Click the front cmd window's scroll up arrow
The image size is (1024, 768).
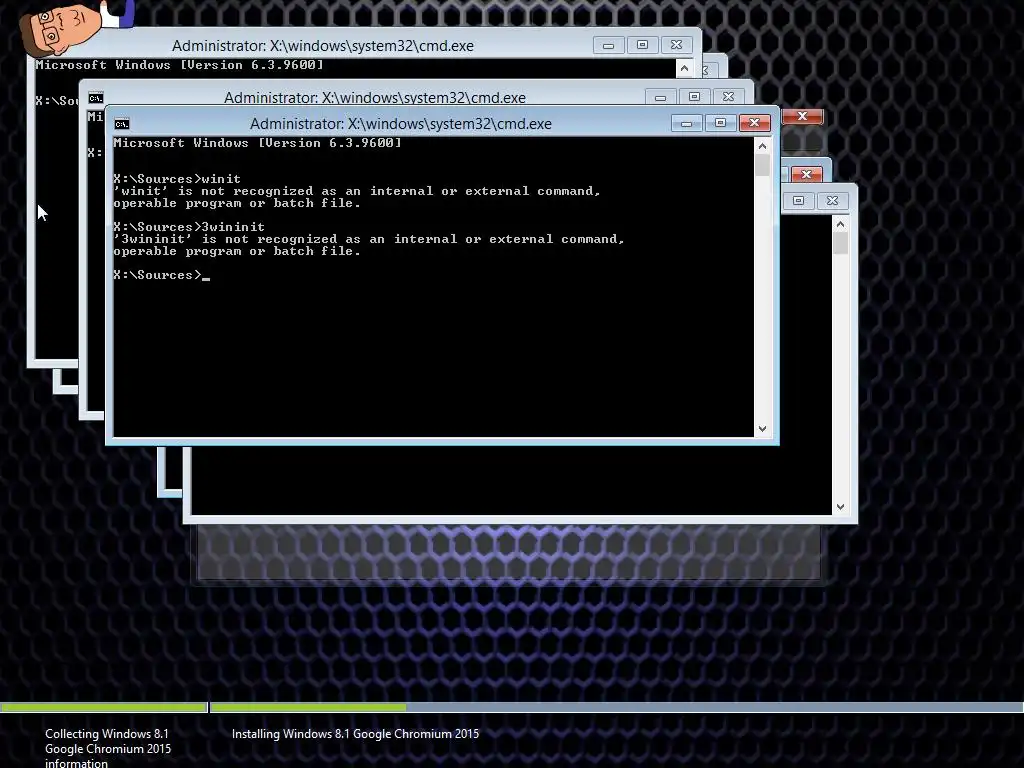coord(762,146)
